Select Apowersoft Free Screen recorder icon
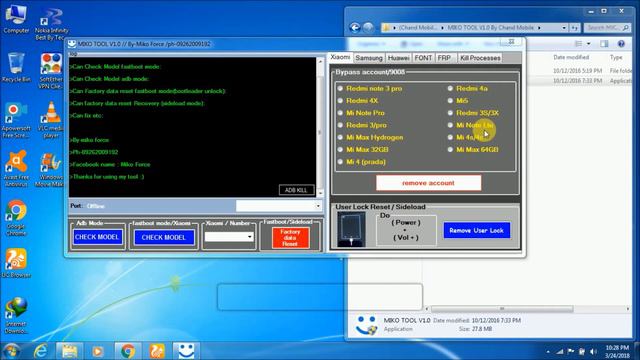640x360 pixels. [16, 120]
